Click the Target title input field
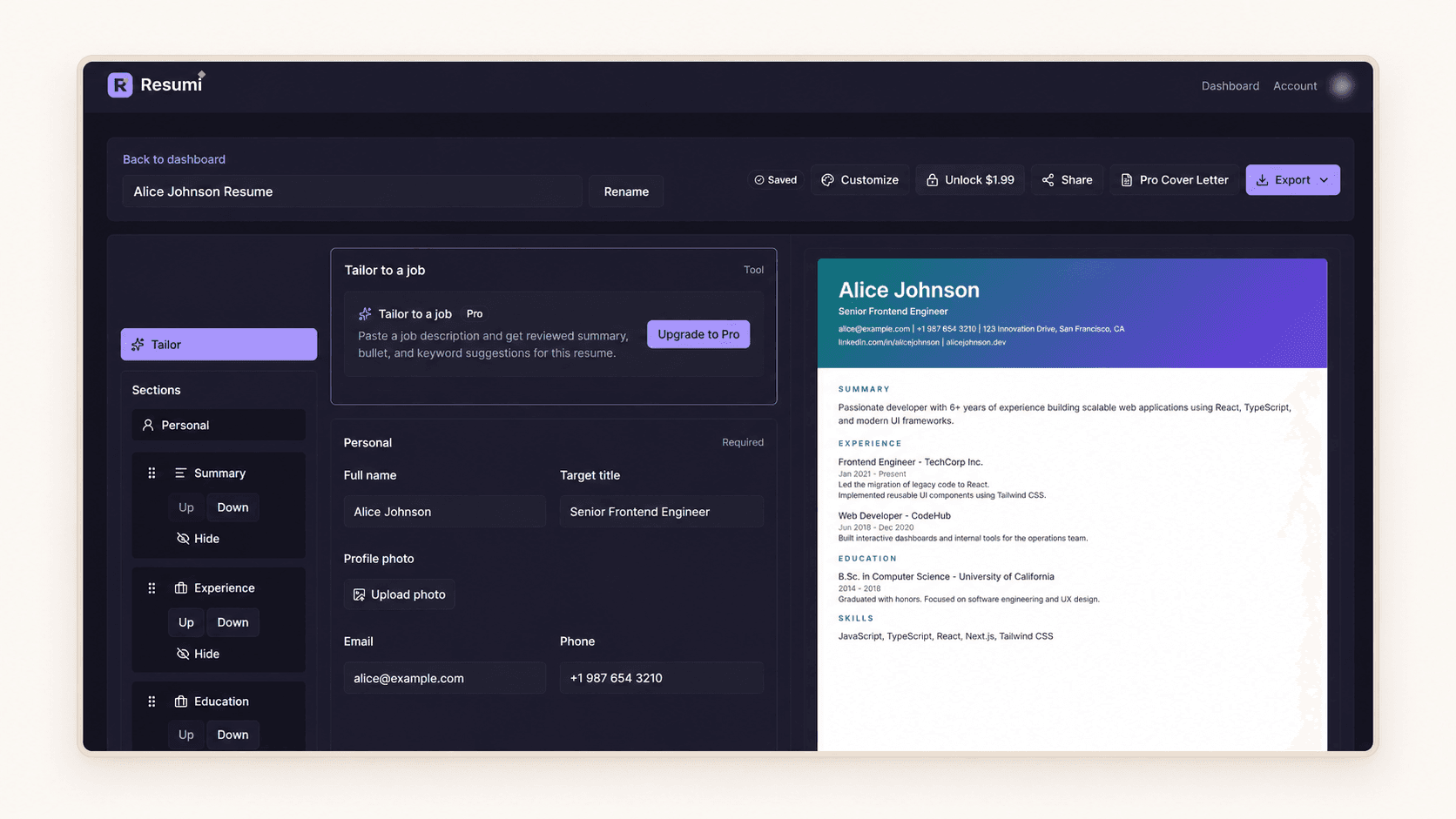The height and width of the screenshot is (819, 1456). pyautogui.click(x=661, y=512)
